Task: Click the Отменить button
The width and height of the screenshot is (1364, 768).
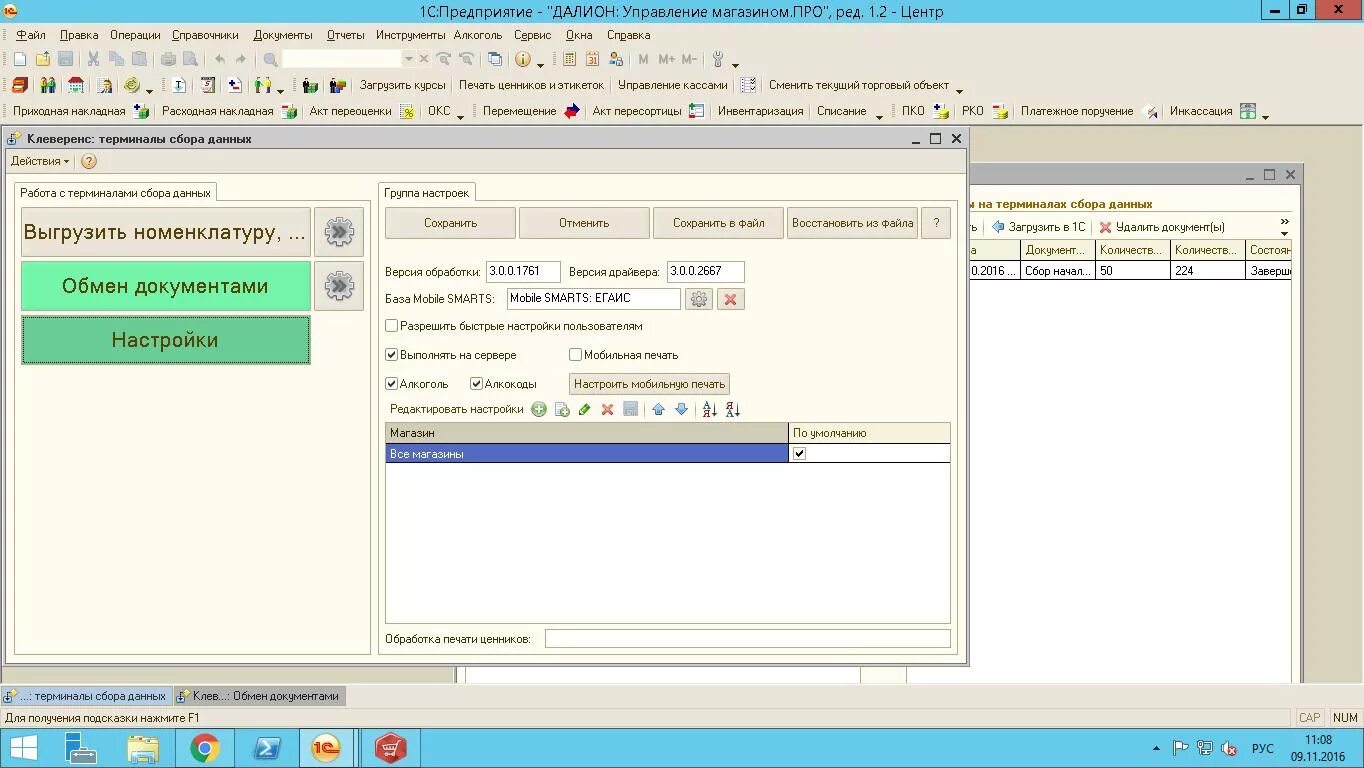Action: coord(584,223)
